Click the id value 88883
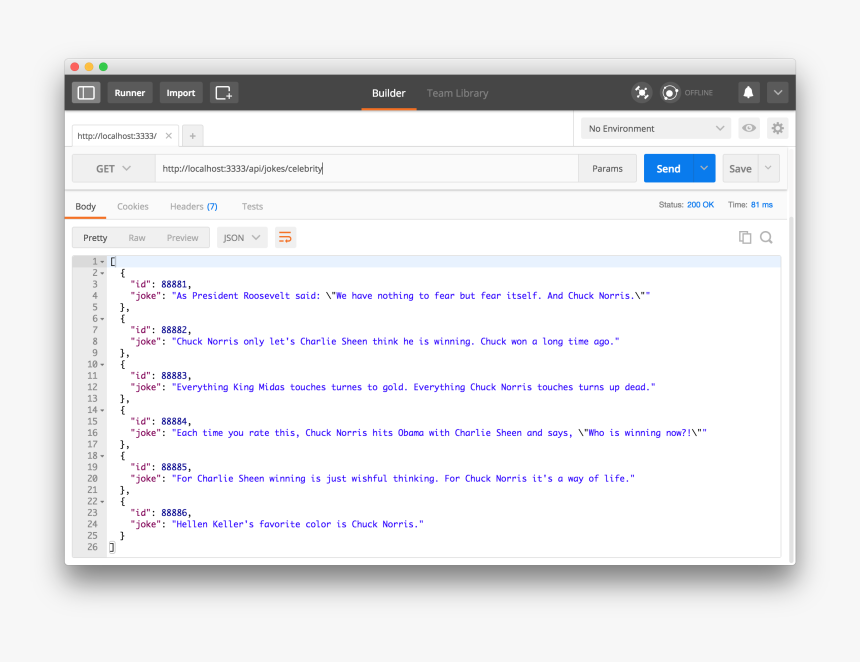Viewport: 860px width, 662px height. [x=174, y=376]
